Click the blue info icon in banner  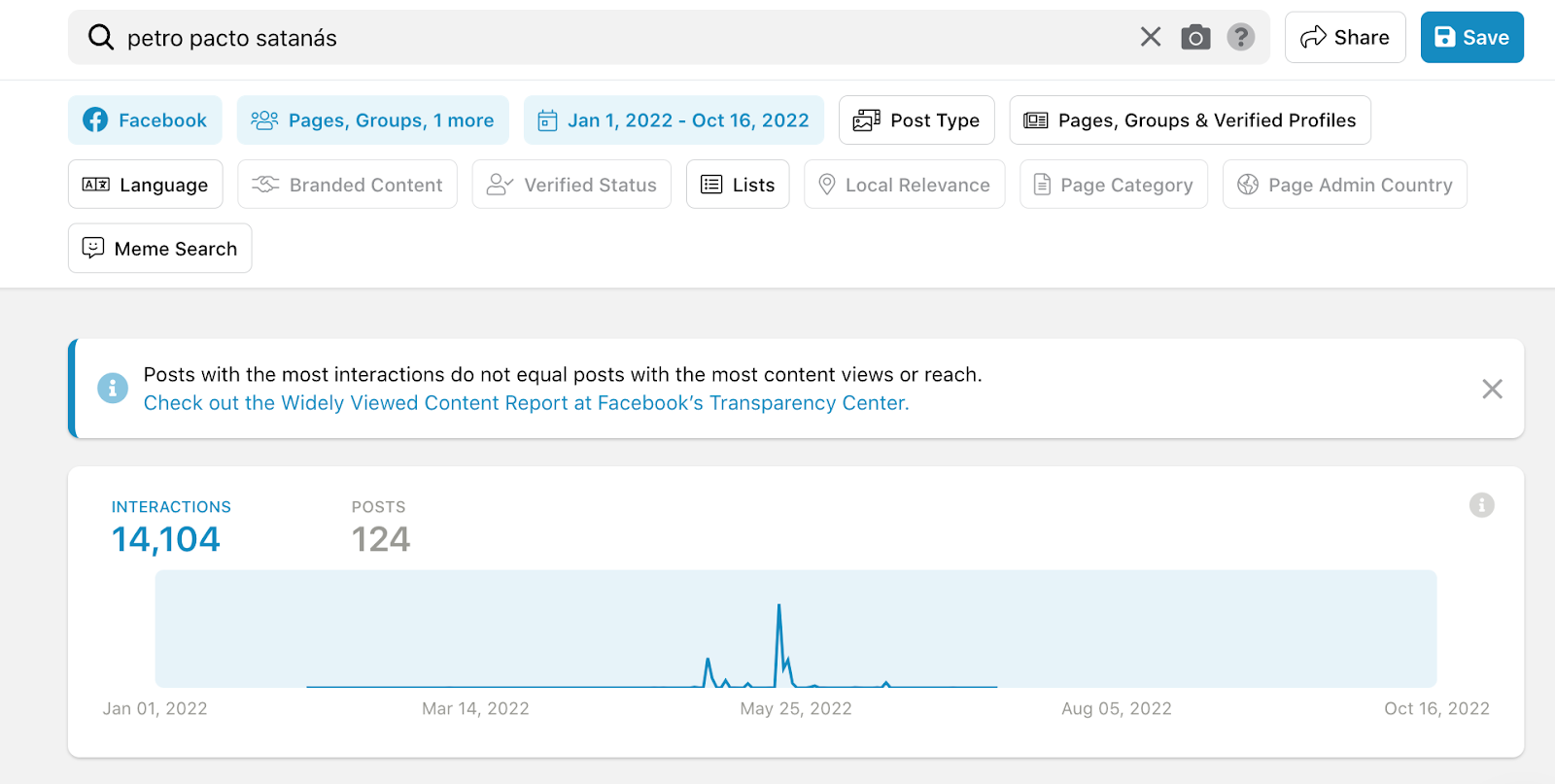[113, 389]
